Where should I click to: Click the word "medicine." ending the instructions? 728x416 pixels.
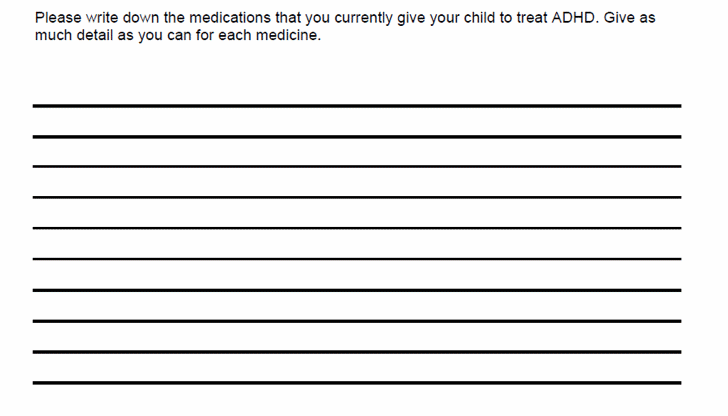(290, 35)
